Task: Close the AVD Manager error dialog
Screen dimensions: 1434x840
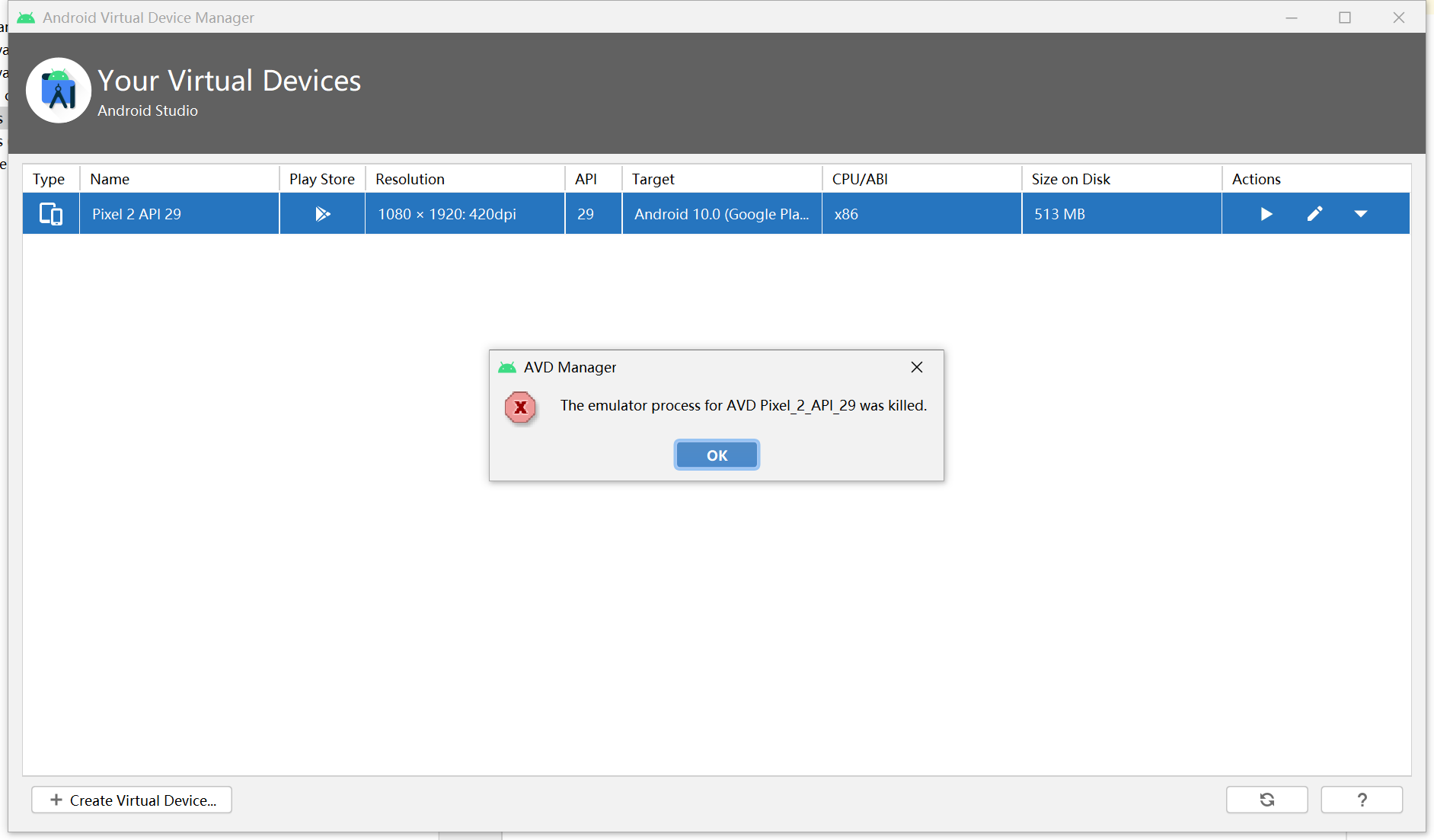Action: coord(917,367)
